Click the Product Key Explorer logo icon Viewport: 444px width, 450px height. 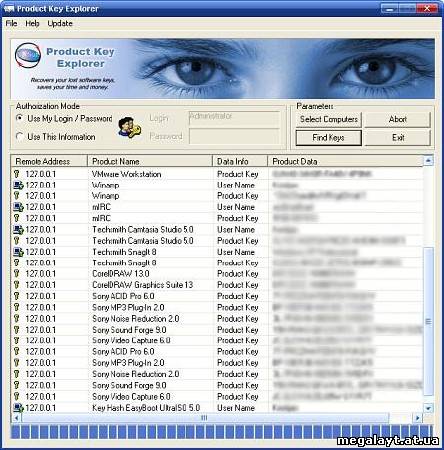[28, 56]
